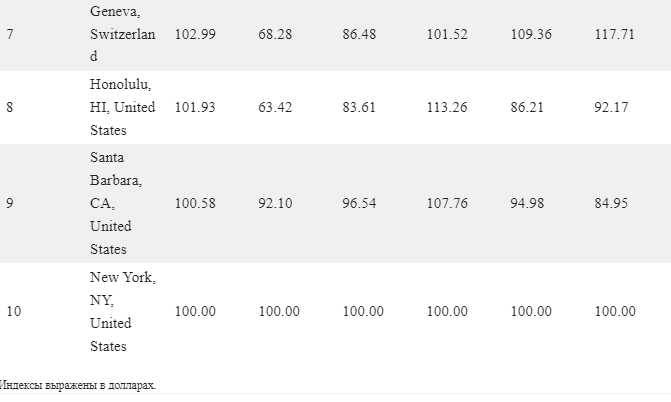This screenshot has width=671, height=402.
Task: Click rank number 10 in the table
Action: pyautogui.click(x=14, y=311)
